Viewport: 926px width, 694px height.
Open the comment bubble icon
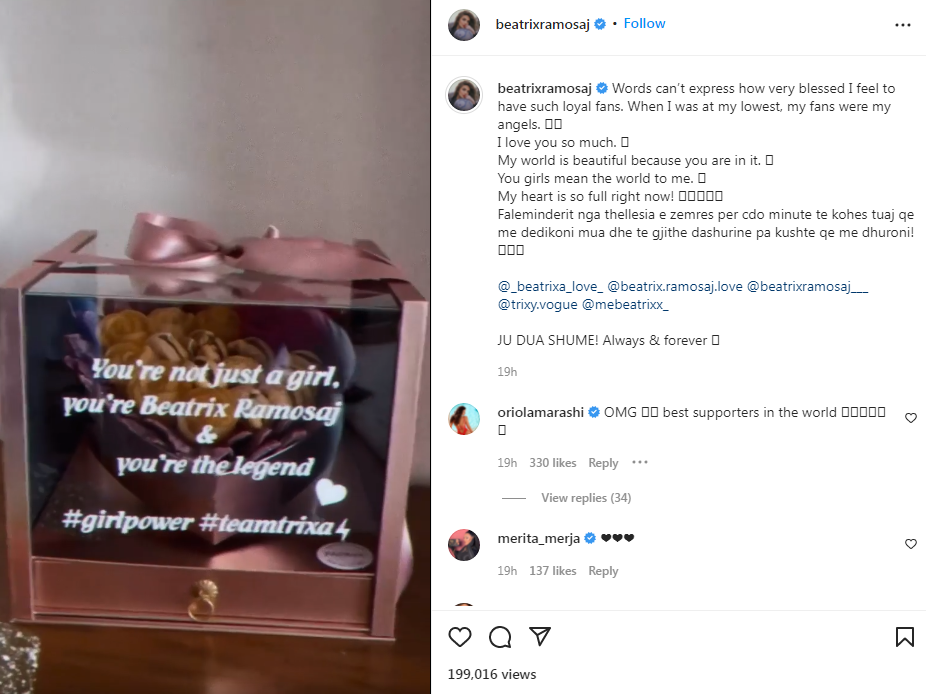[500, 637]
